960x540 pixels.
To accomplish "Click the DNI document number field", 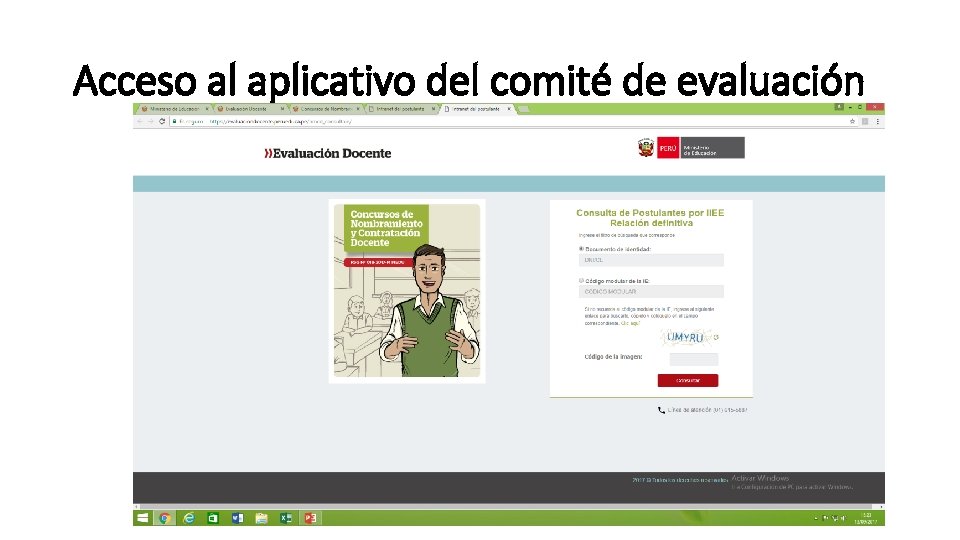I will pos(651,260).
